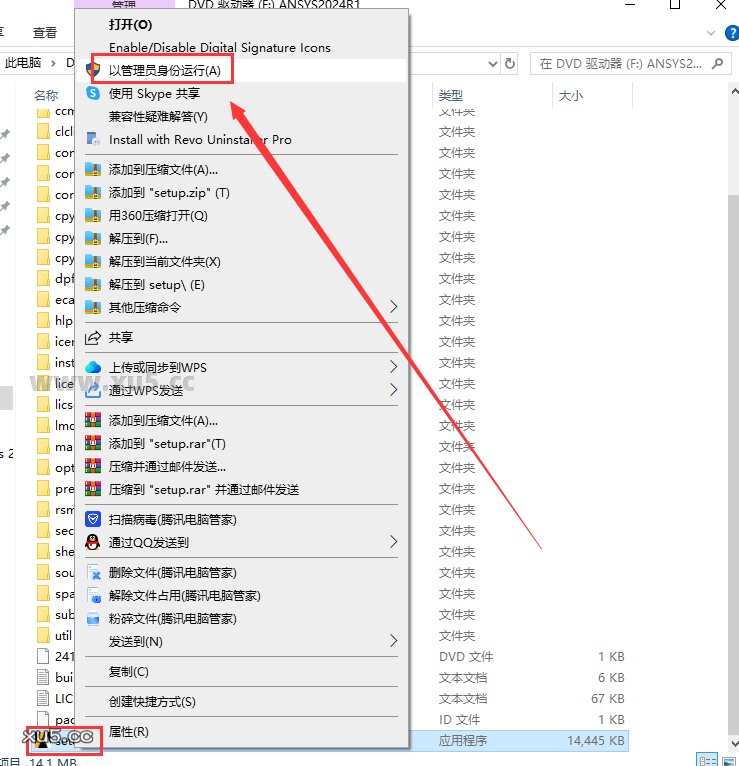Click the 6 KB size cell

[x=612, y=678]
